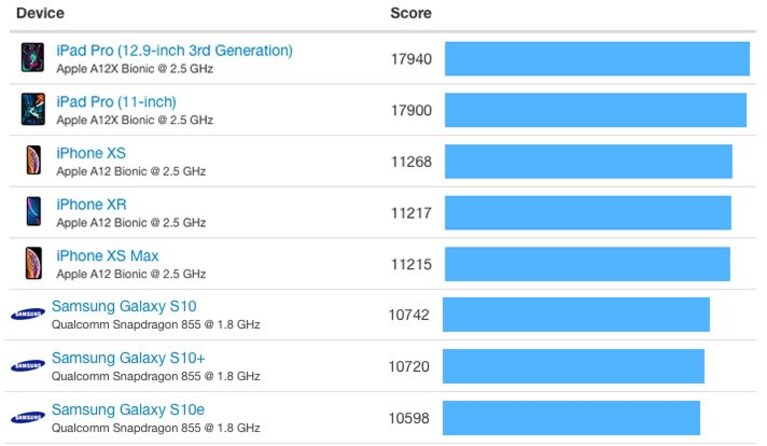Open the iPad Pro (11-inch) link
Screen dimensions: 767x446
(x=116, y=102)
